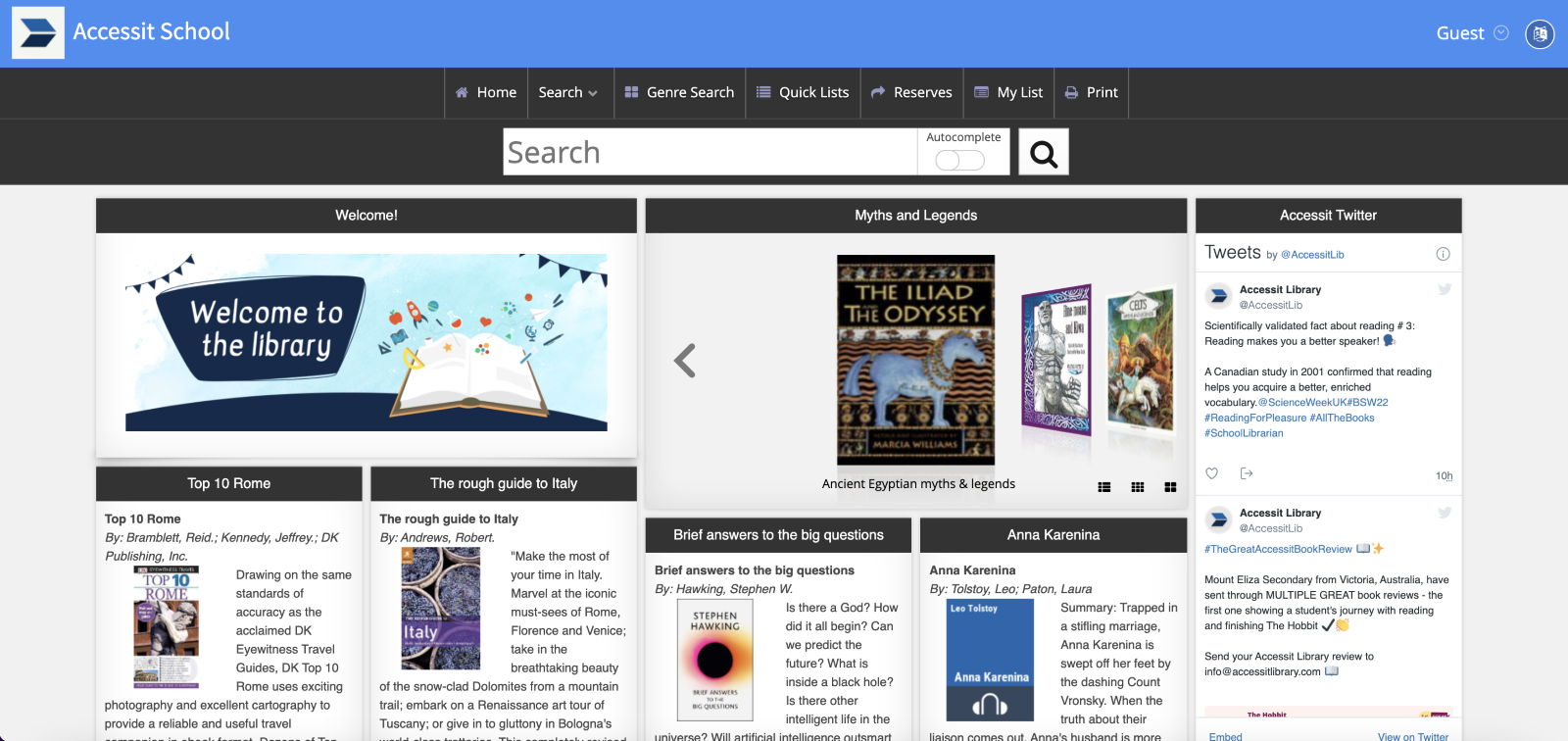The width and height of the screenshot is (1568, 741).
Task: Click the #AllTheBooks hashtag
Action: coord(1343,418)
